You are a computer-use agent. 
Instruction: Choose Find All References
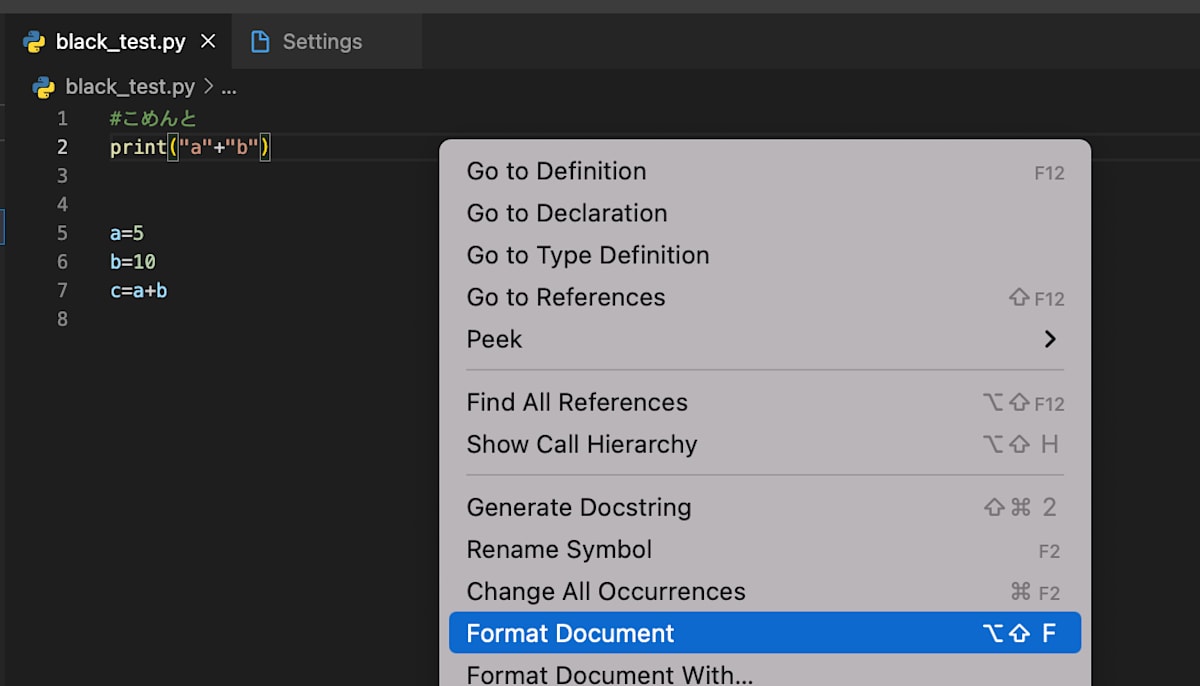[765, 402]
